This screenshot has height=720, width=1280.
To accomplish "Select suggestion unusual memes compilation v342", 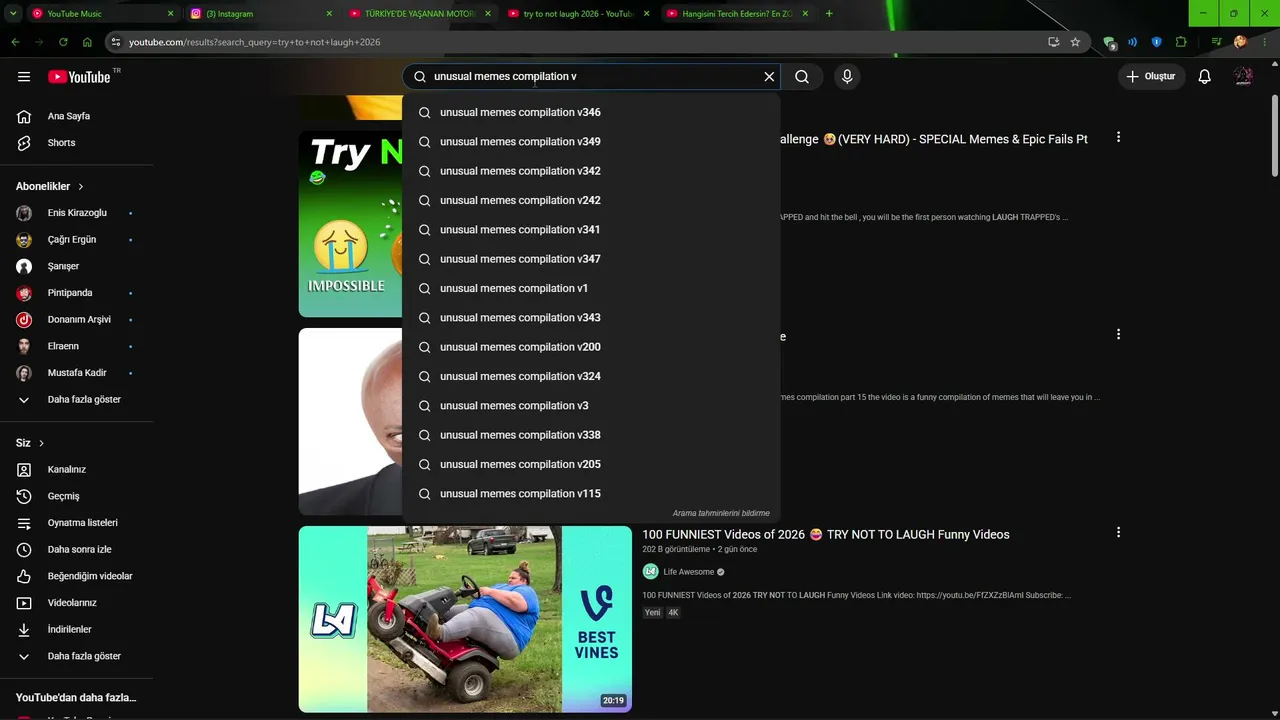I will point(591,171).
